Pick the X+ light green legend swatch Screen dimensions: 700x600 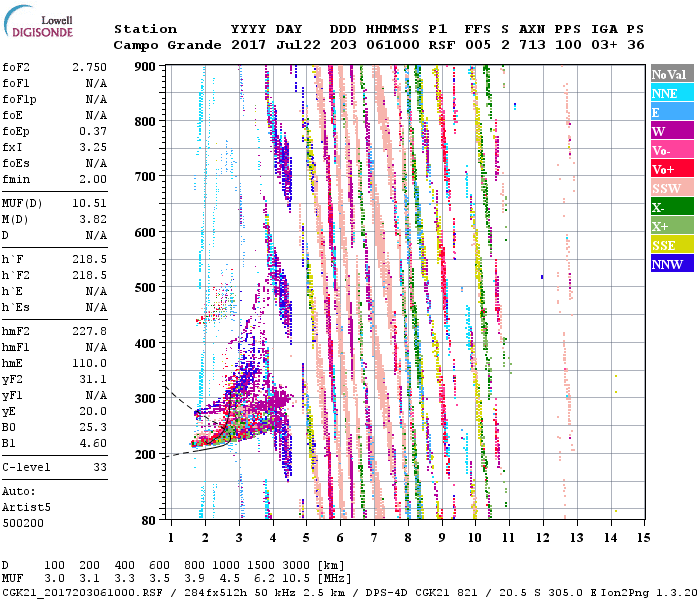pyautogui.click(x=671, y=226)
